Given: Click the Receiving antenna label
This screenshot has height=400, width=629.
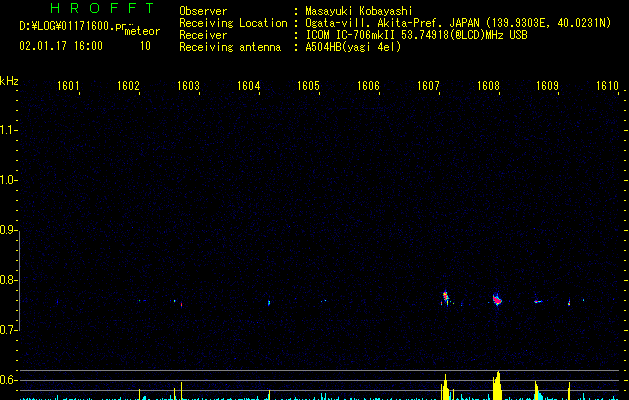Looking at the screenshot, I should [x=230, y=47].
